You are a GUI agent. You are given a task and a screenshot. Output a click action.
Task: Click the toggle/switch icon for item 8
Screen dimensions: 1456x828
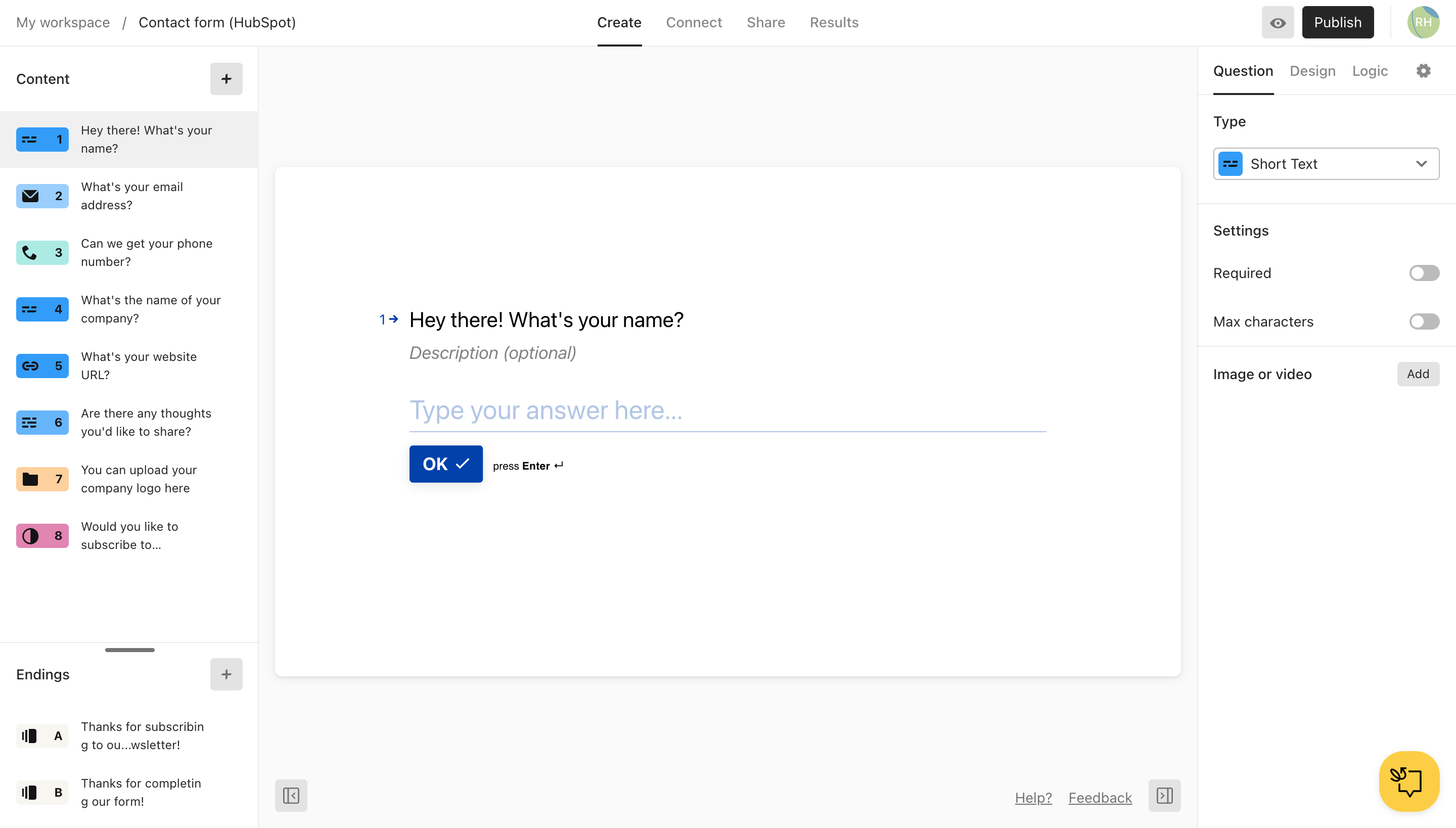pos(30,536)
